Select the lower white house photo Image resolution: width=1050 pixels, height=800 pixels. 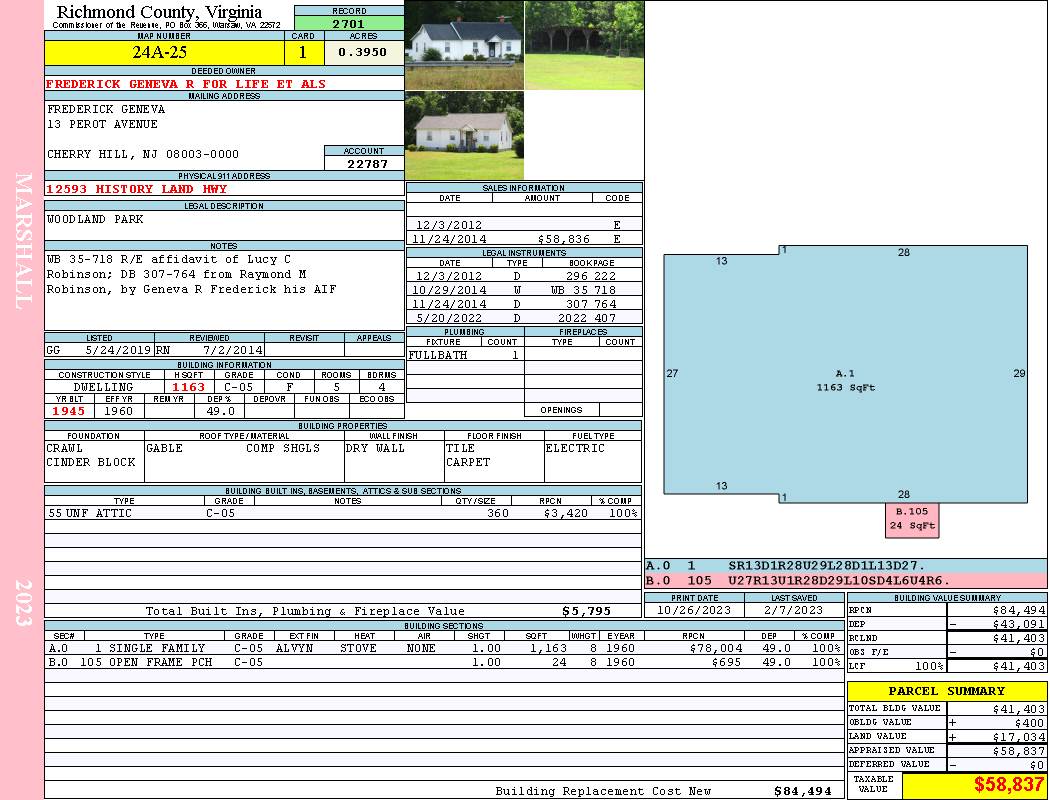[464, 136]
